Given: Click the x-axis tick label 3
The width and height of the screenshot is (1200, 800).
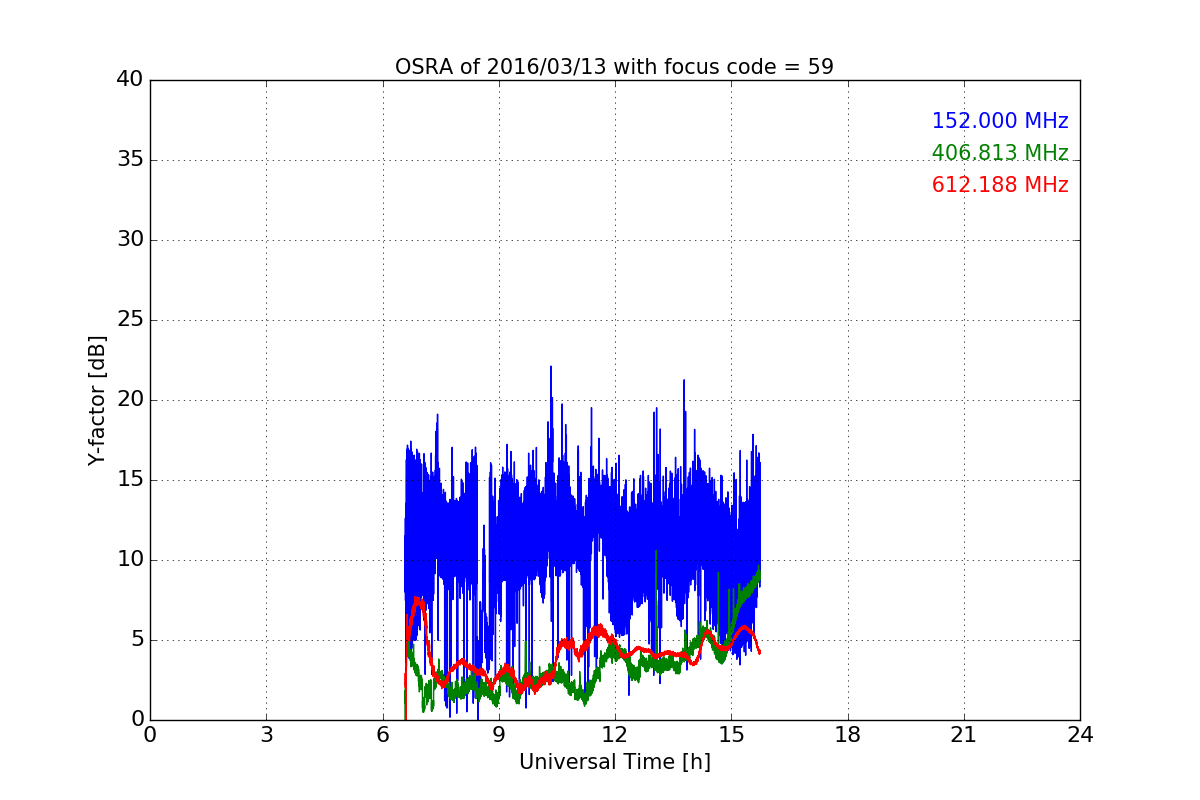Looking at the screenshot, I should pos(266,735).
